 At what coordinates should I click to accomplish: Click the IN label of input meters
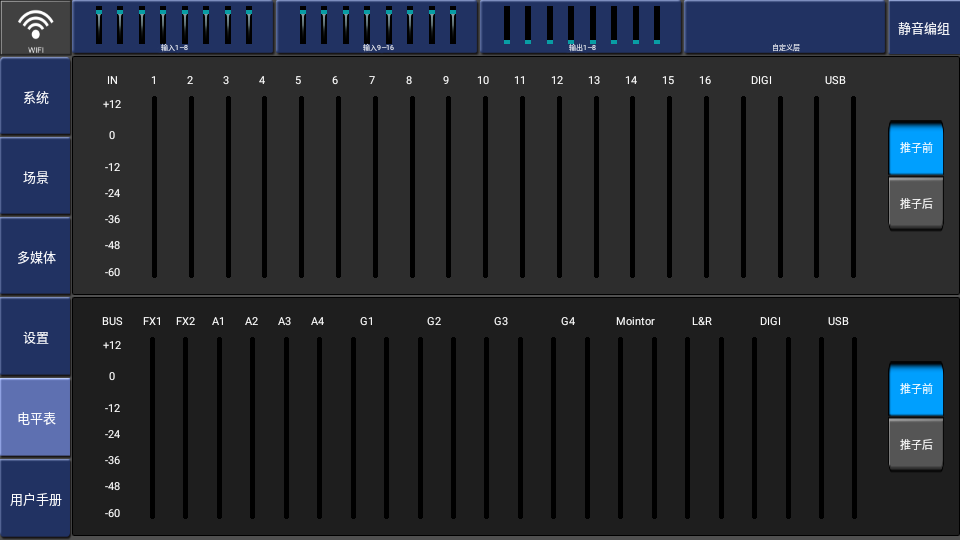click(x=112, y=80)
